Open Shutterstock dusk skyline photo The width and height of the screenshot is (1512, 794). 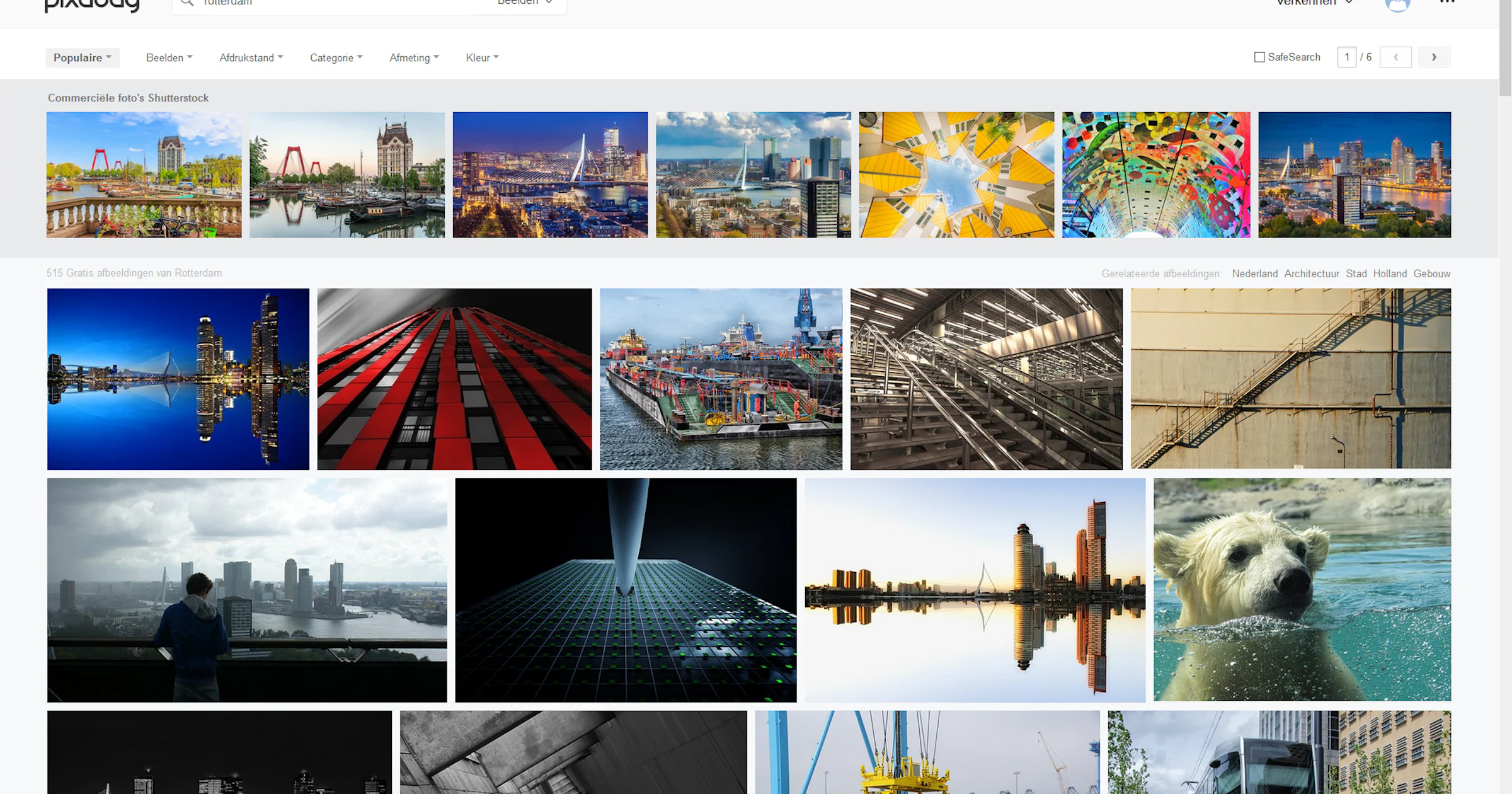click(x=1354, y=175)
